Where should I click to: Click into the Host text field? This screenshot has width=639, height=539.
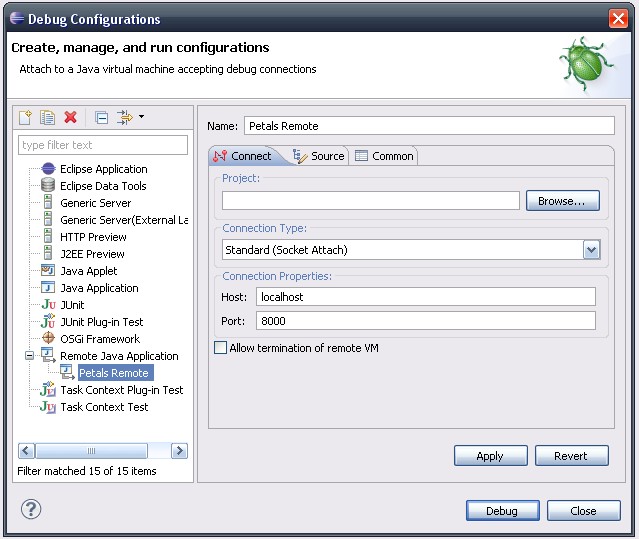[425, 297]
